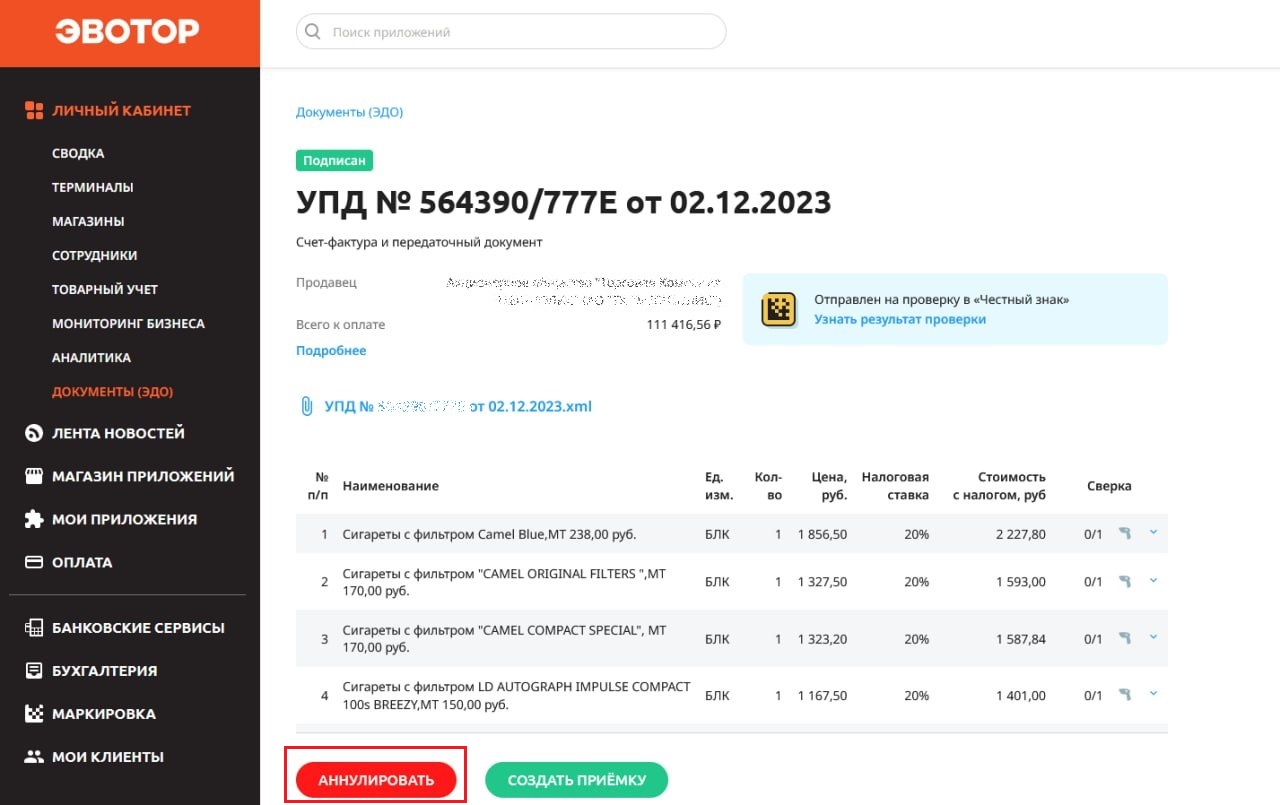This screenshot has height=805, width=1280.
Task: Open Личный кабинет menu section
Action: [121, 111]
